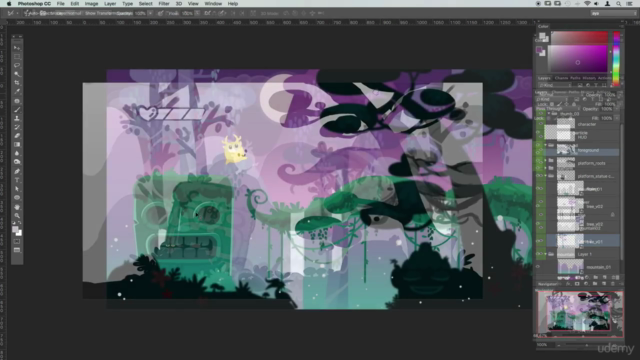Change screen mode from toolbar bottom
Screen dimensions: 640x360
click(x=17, y=250)
